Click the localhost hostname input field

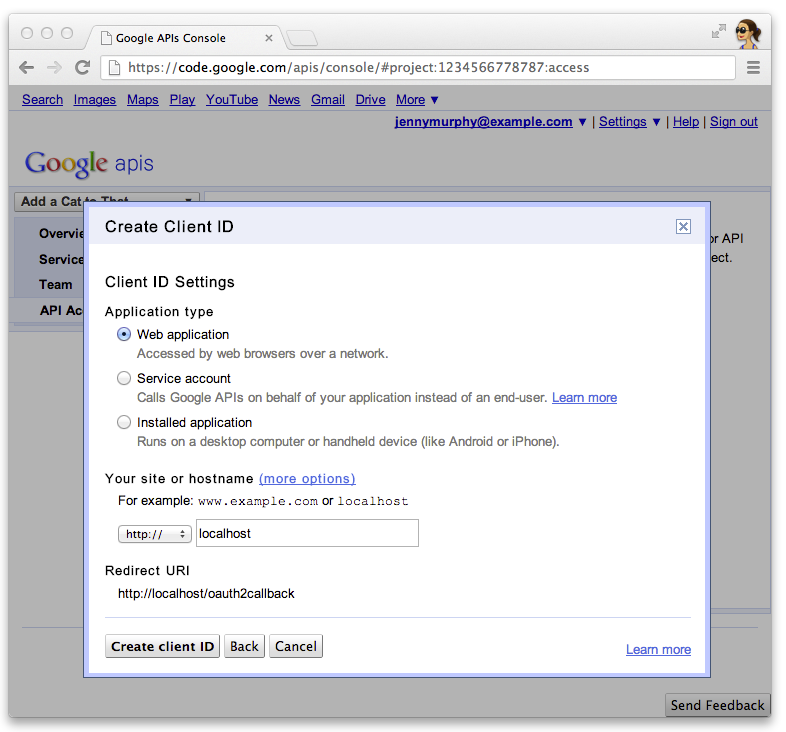(x=307, y=534)
